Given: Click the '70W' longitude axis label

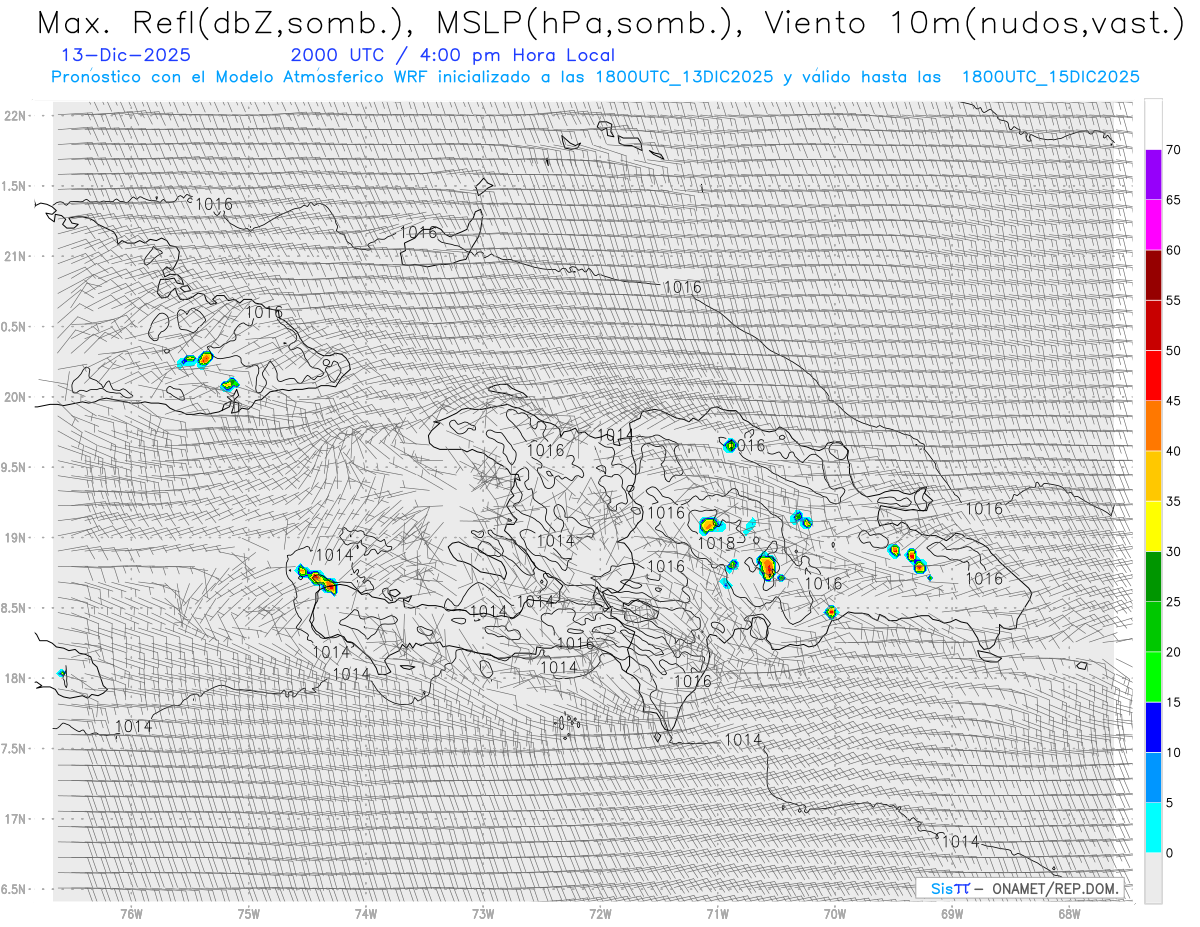Looking at the screenshot, I should [x=834, y=914].
